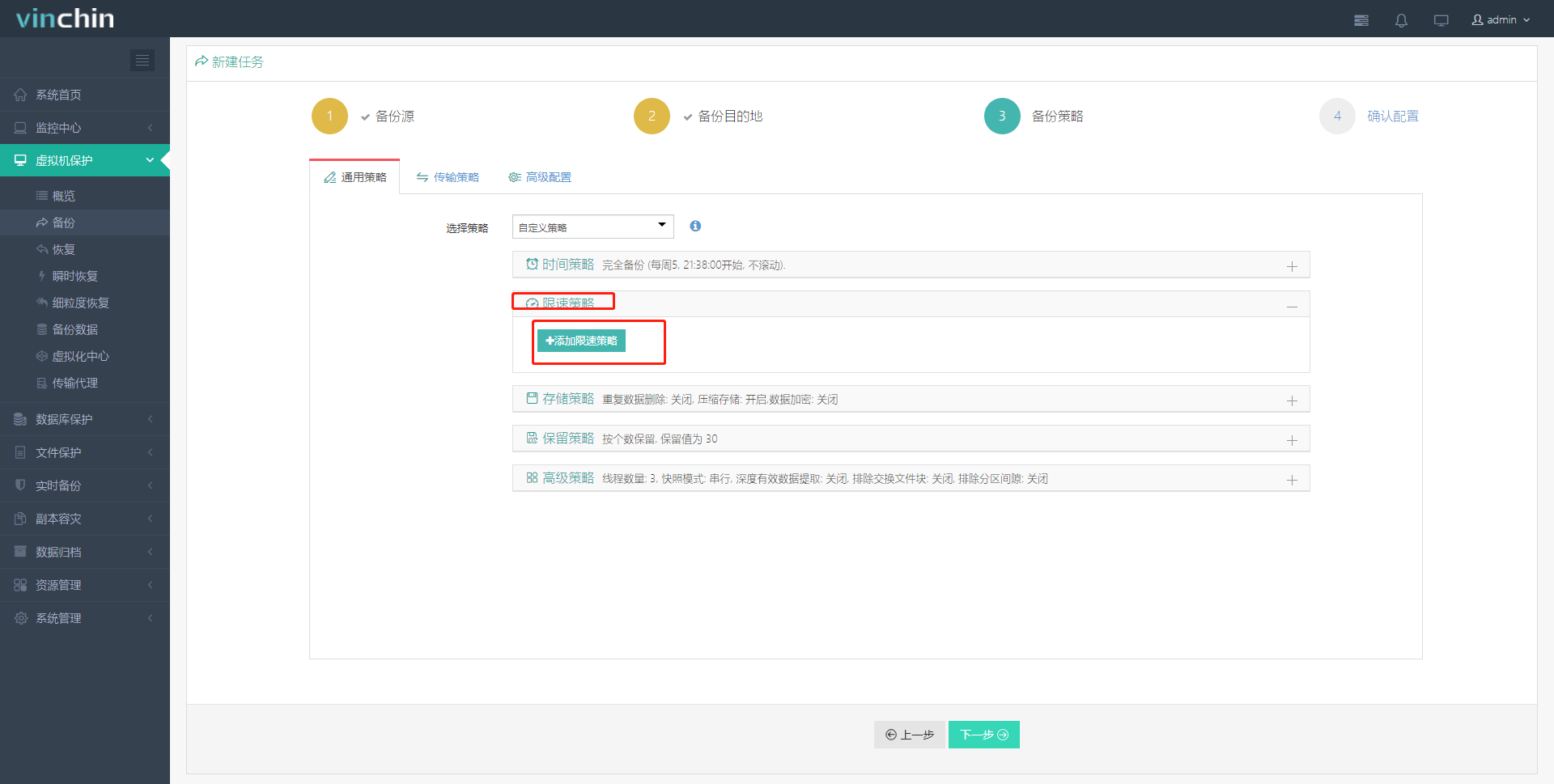Expand 副本容灾 sidebar menu
Screen dimensions: 1554x784
tap(85, 519)
